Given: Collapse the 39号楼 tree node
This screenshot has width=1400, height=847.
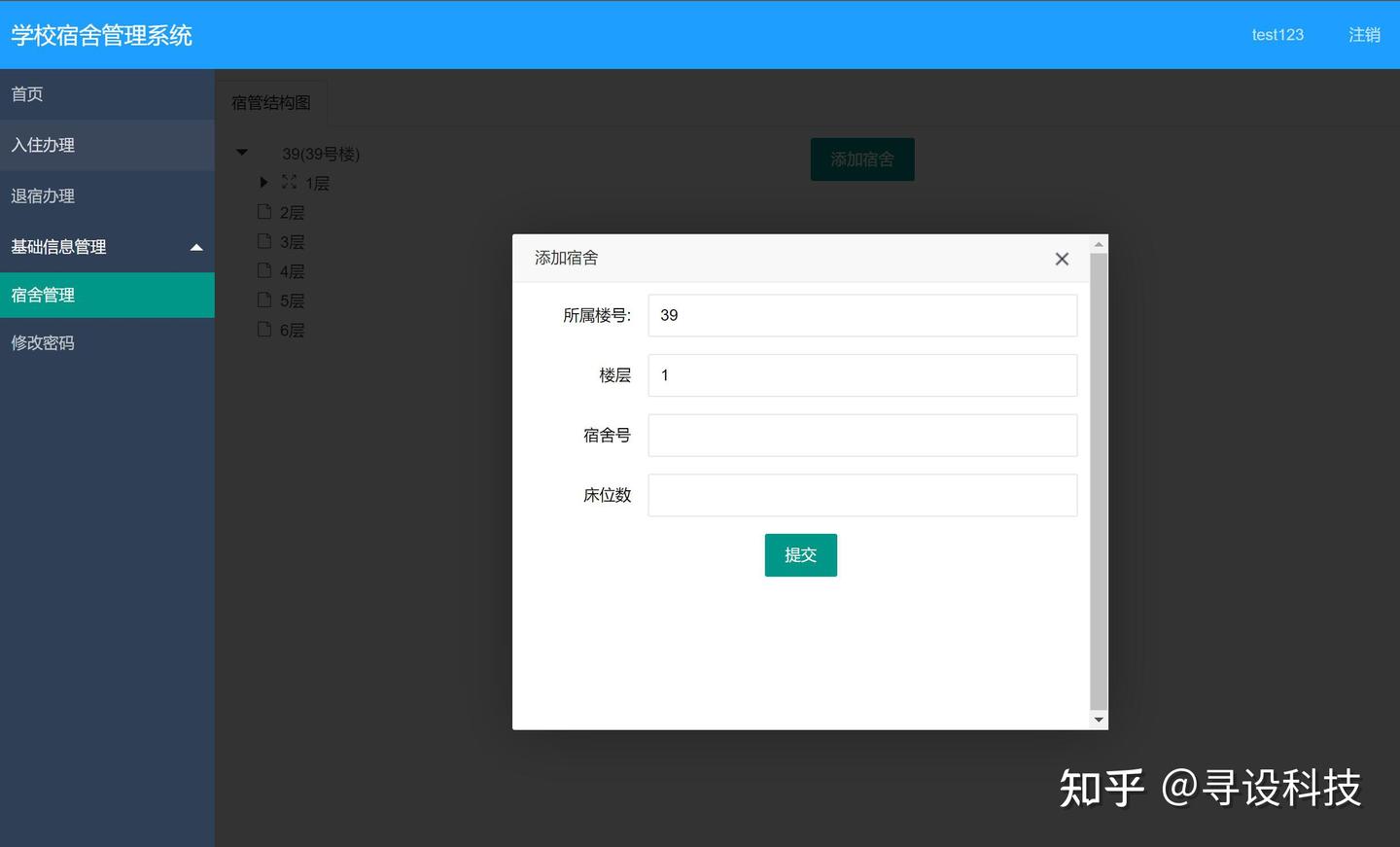Looking at the screenshot, I should click(x=241, y=153).
